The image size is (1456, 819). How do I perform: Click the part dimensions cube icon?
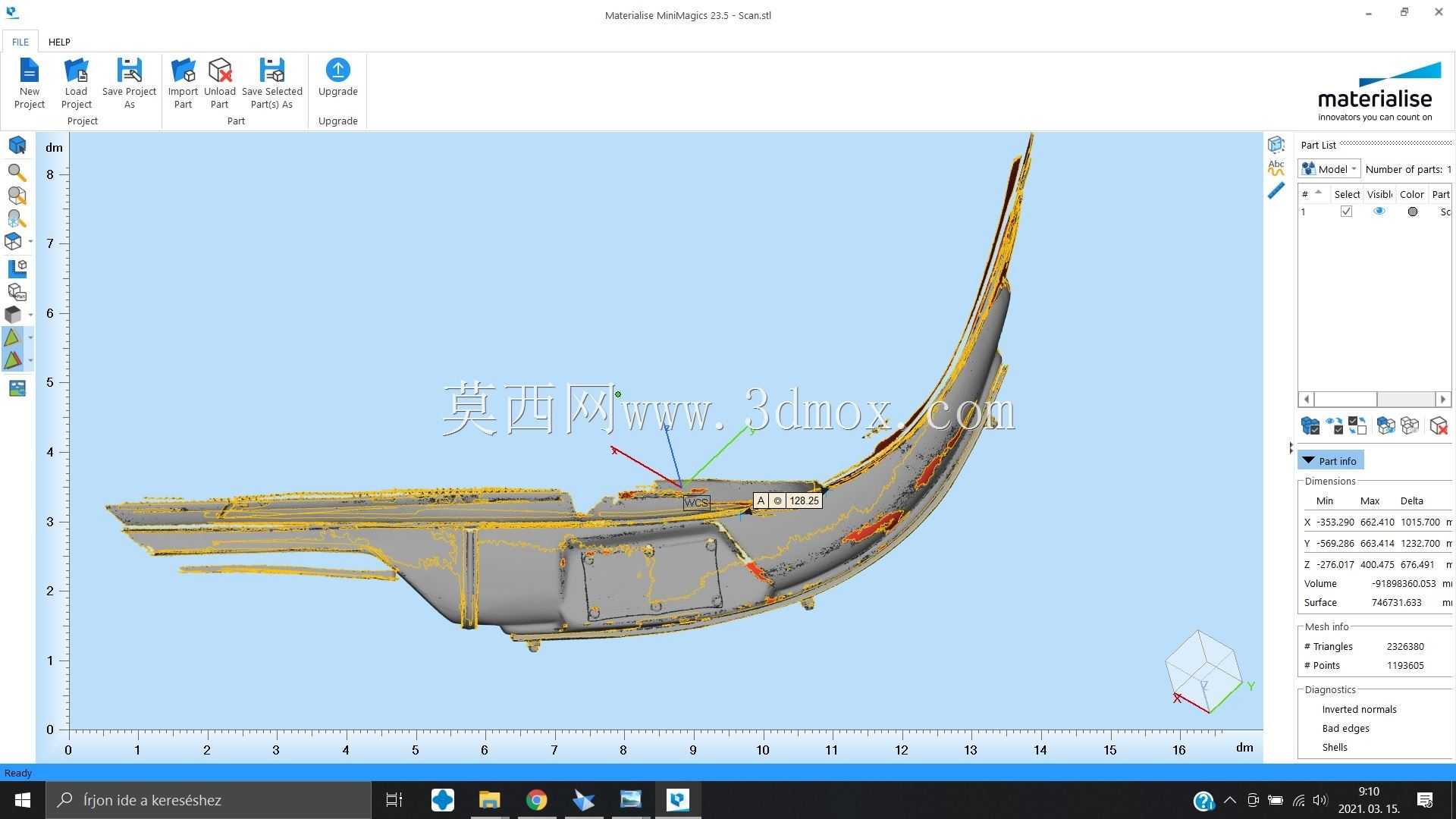point(17,291)
